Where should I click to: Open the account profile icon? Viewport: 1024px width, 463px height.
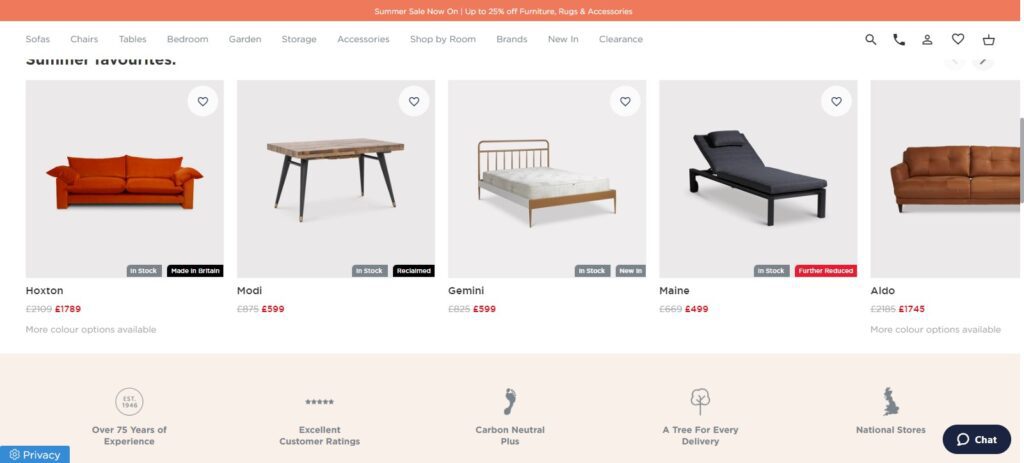point(927,39)
